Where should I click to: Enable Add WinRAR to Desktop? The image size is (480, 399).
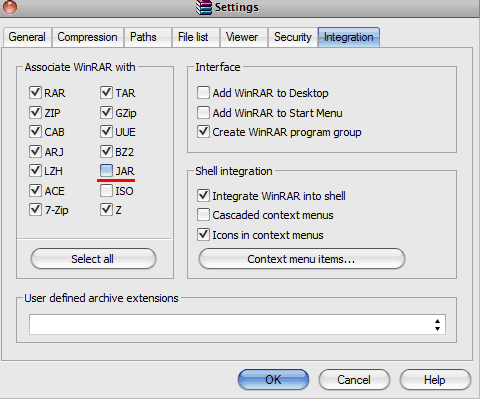click(x=203, y=93)
